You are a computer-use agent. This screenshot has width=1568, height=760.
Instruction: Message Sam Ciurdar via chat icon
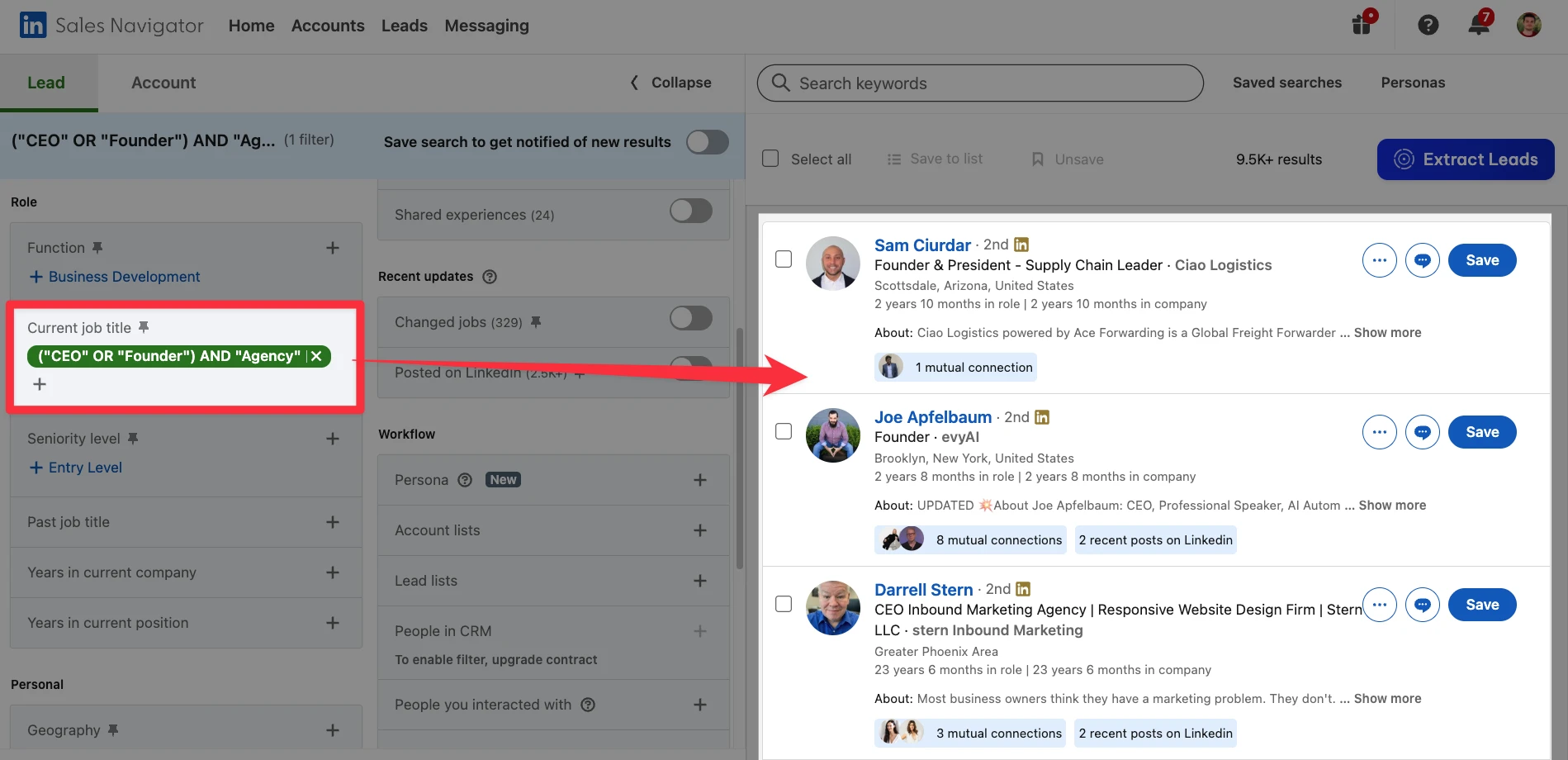point(1423,260)
